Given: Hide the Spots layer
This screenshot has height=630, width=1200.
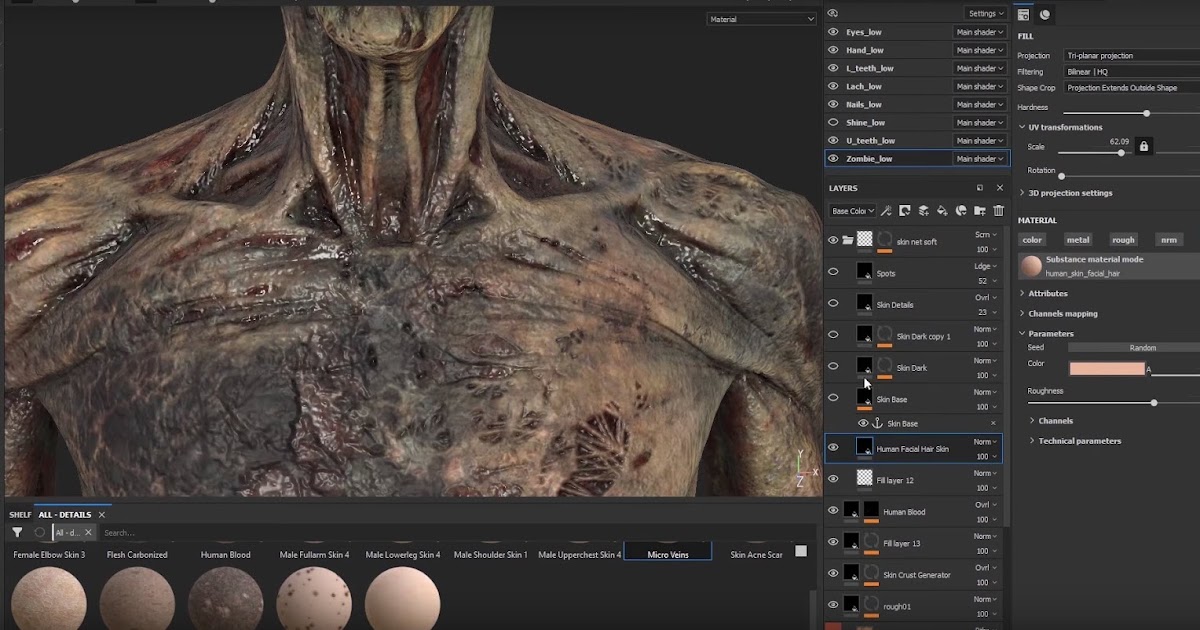Looking at the screenshot, I should pos(833,272).
